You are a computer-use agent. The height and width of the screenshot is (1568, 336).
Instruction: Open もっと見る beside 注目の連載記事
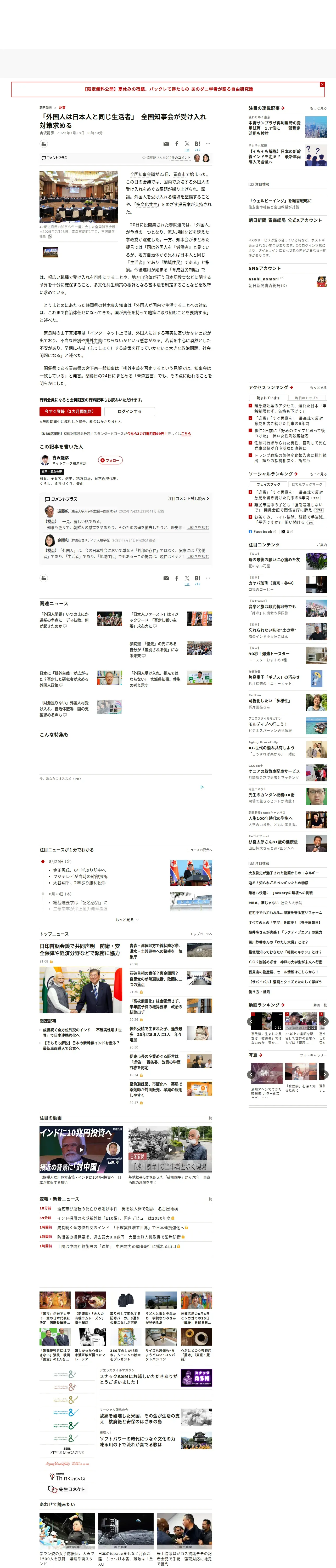pos(318,108)
